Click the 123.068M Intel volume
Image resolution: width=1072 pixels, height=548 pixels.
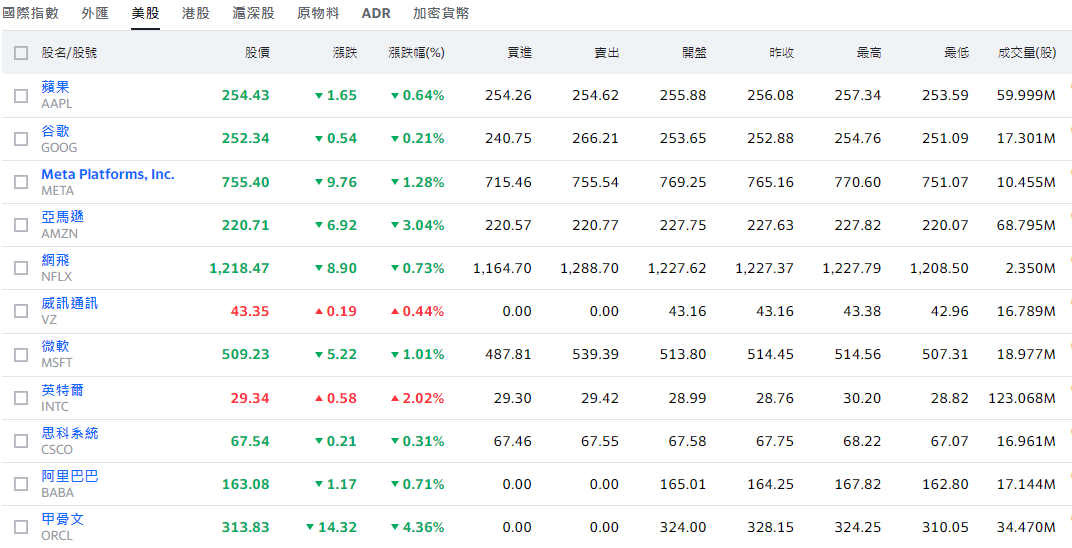pyautogui.click(x=1022, y=398)
